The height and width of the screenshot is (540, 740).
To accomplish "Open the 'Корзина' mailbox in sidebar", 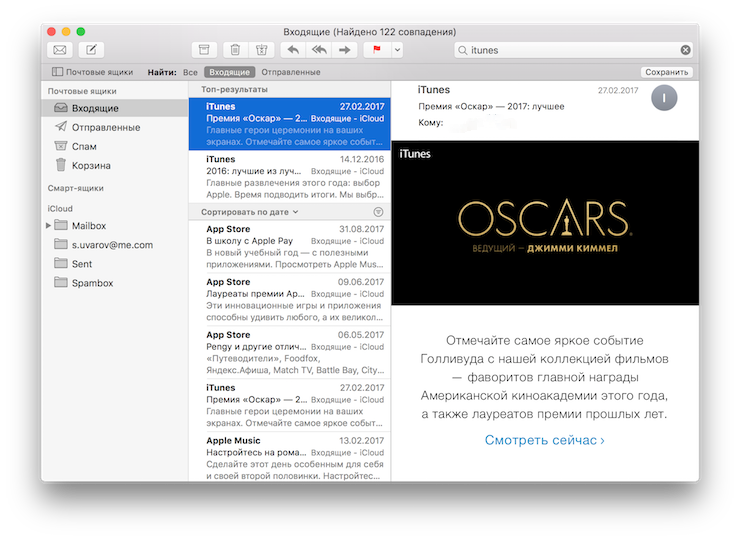I will pyautogui.click(x=90, y=165).
